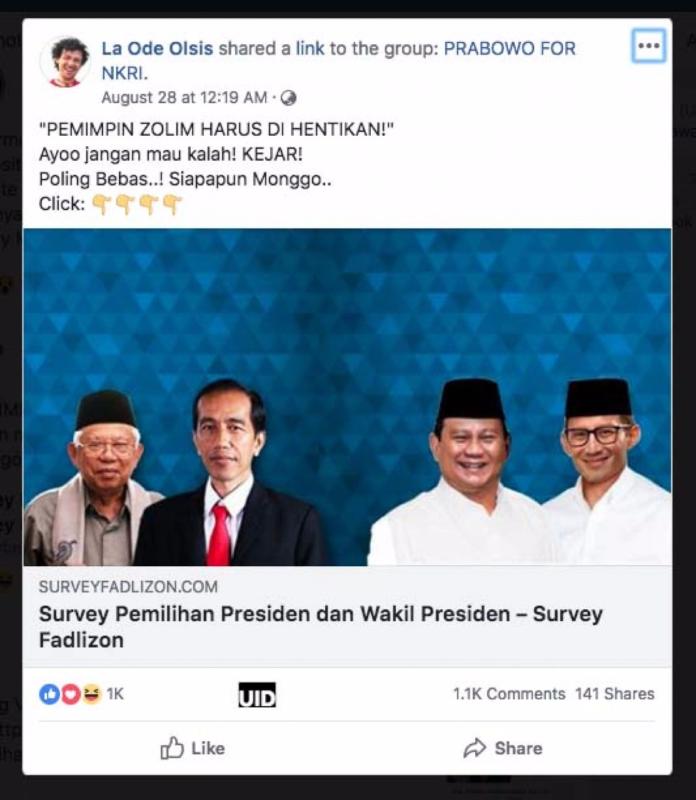696x800 pixels.
Task: Click La Ode Olsis profile picture
Action: point(66,62)
